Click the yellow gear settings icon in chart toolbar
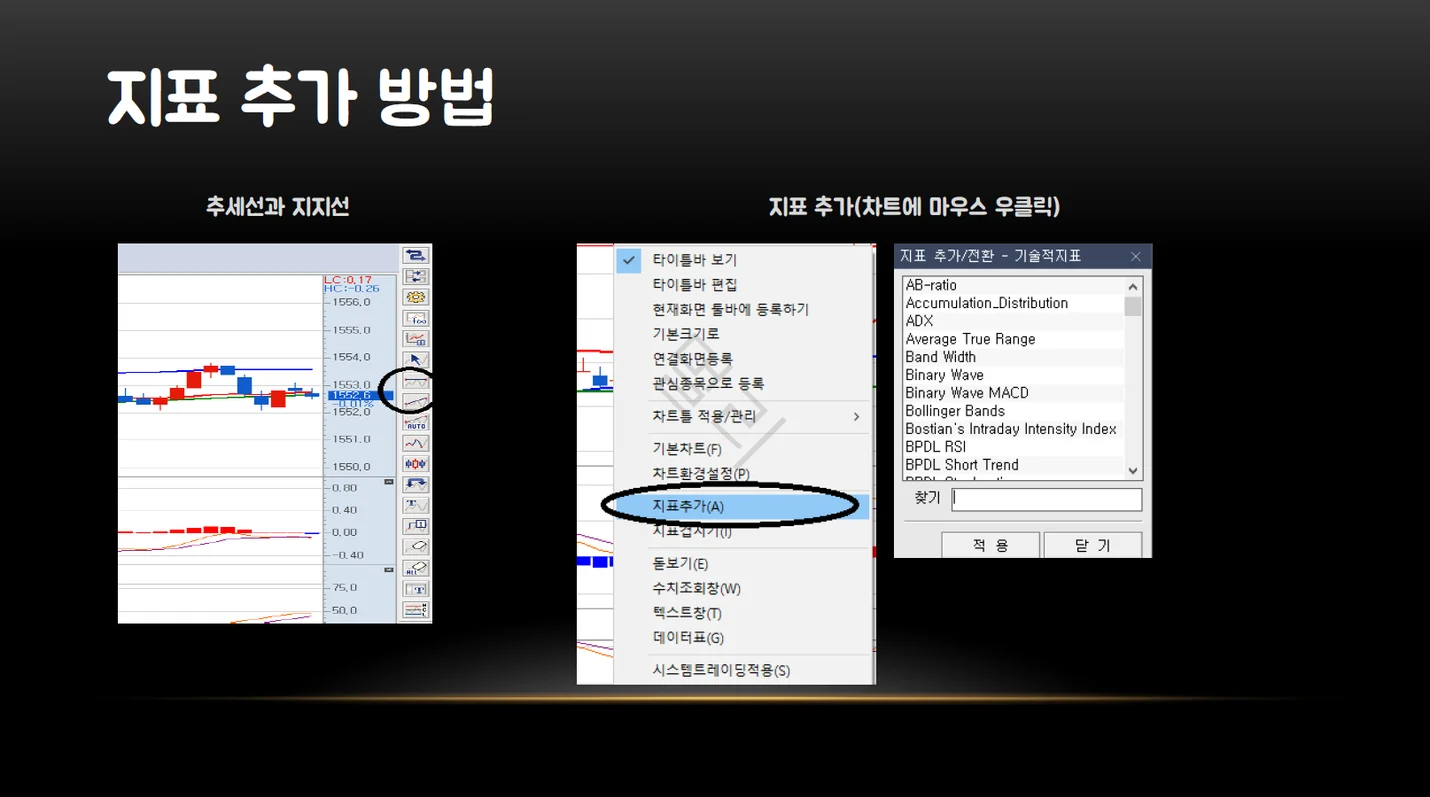 tap(416, 297)
